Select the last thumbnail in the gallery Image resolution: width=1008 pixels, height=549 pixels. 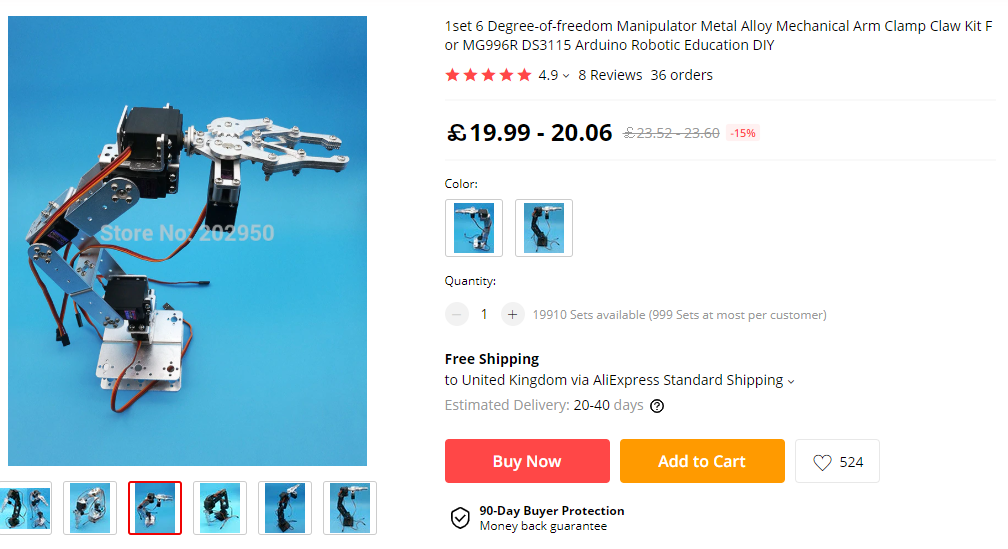[350, 508]
